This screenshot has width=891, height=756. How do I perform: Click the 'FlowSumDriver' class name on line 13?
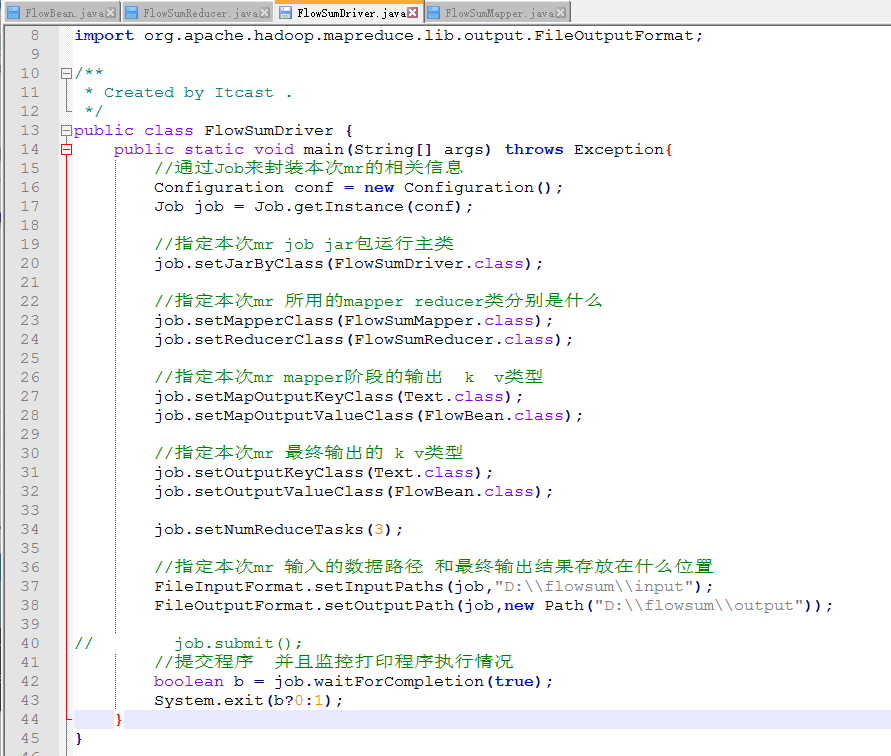[x=269, y=131]
